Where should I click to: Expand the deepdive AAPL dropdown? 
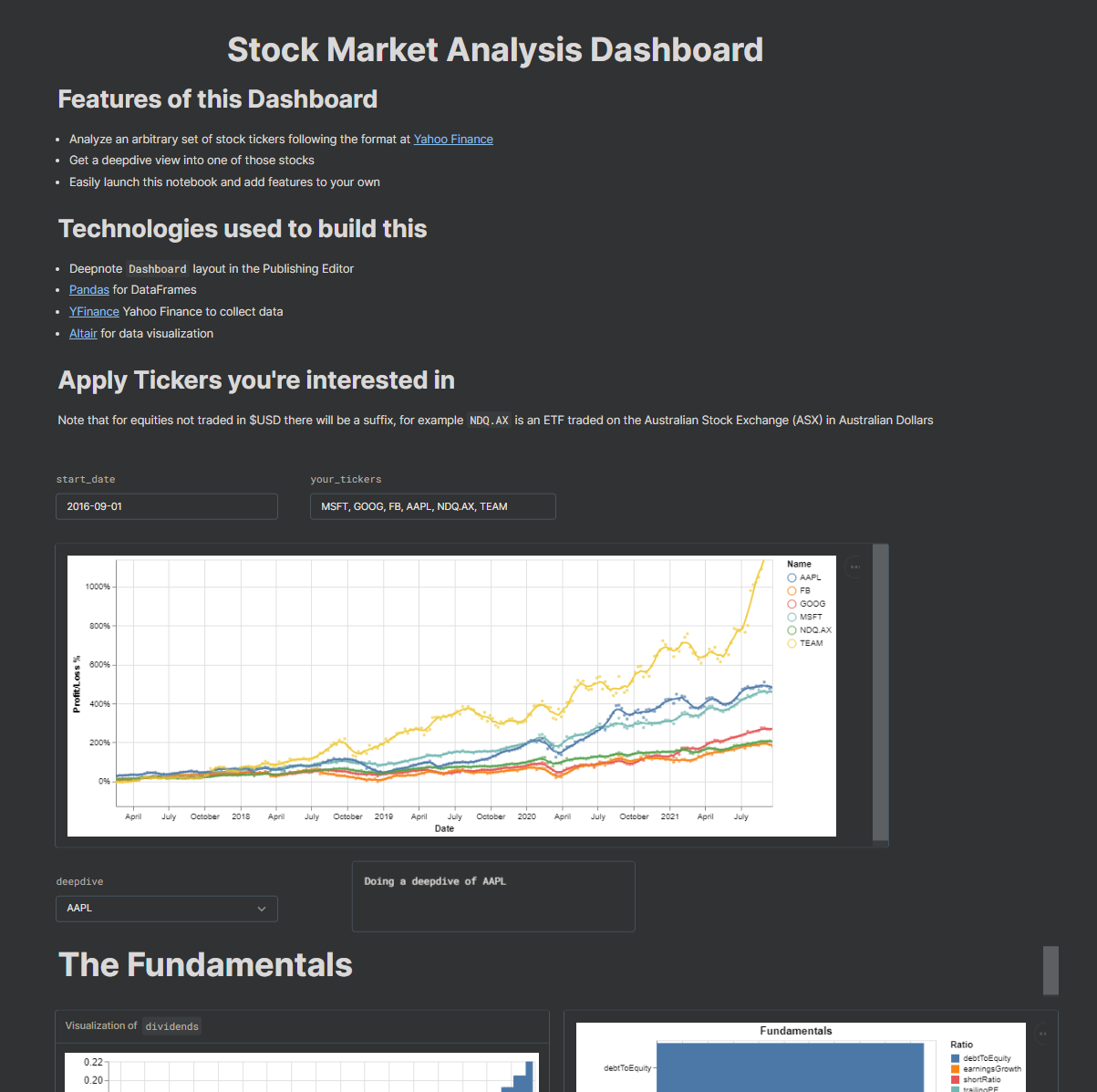coord(166,909)
